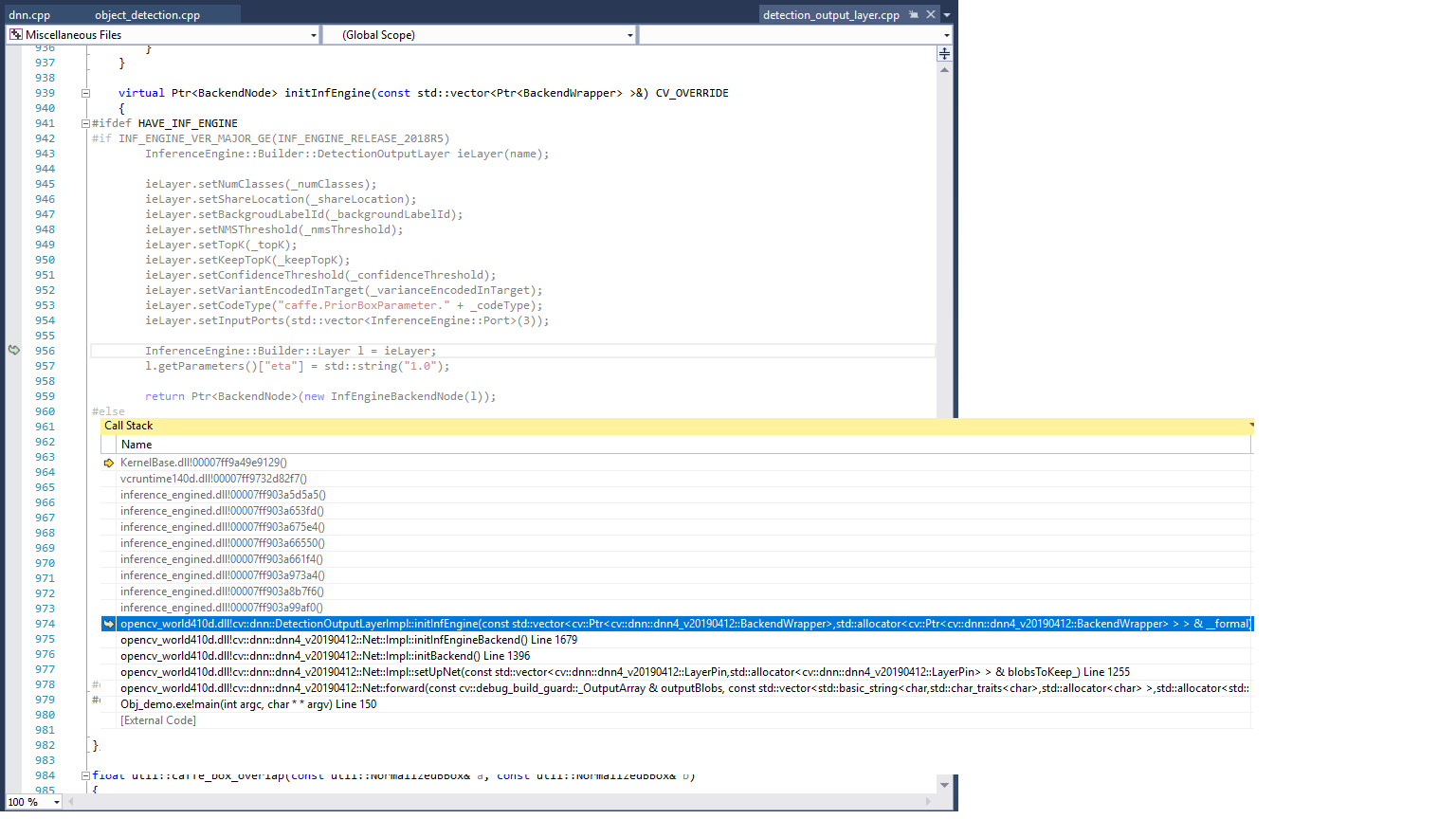Select the Net::forward stack frame
The height and width of the screenshot is (819, 1456).
[684, 688]
